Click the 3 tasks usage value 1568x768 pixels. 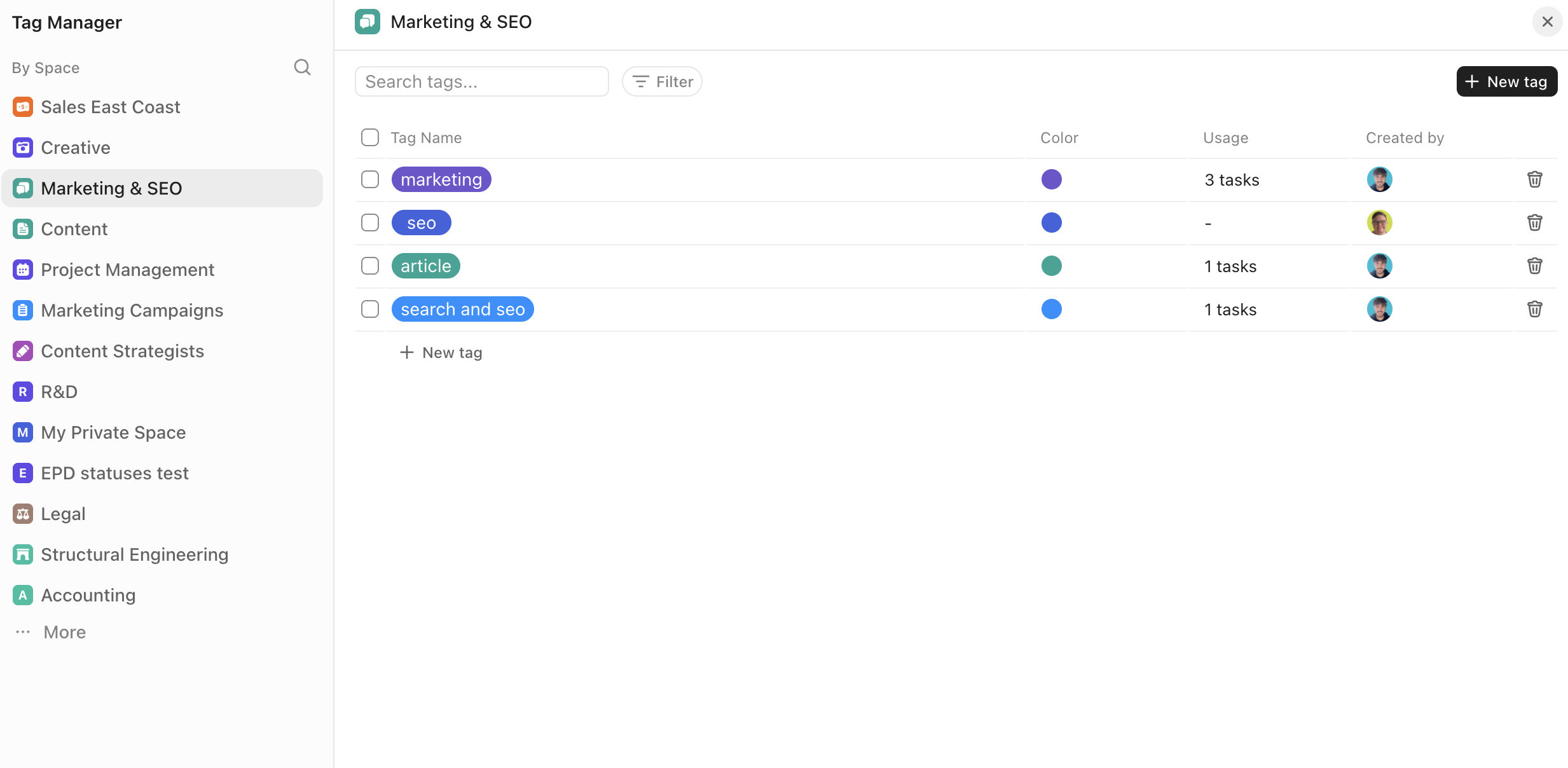tap(1232, 180)
